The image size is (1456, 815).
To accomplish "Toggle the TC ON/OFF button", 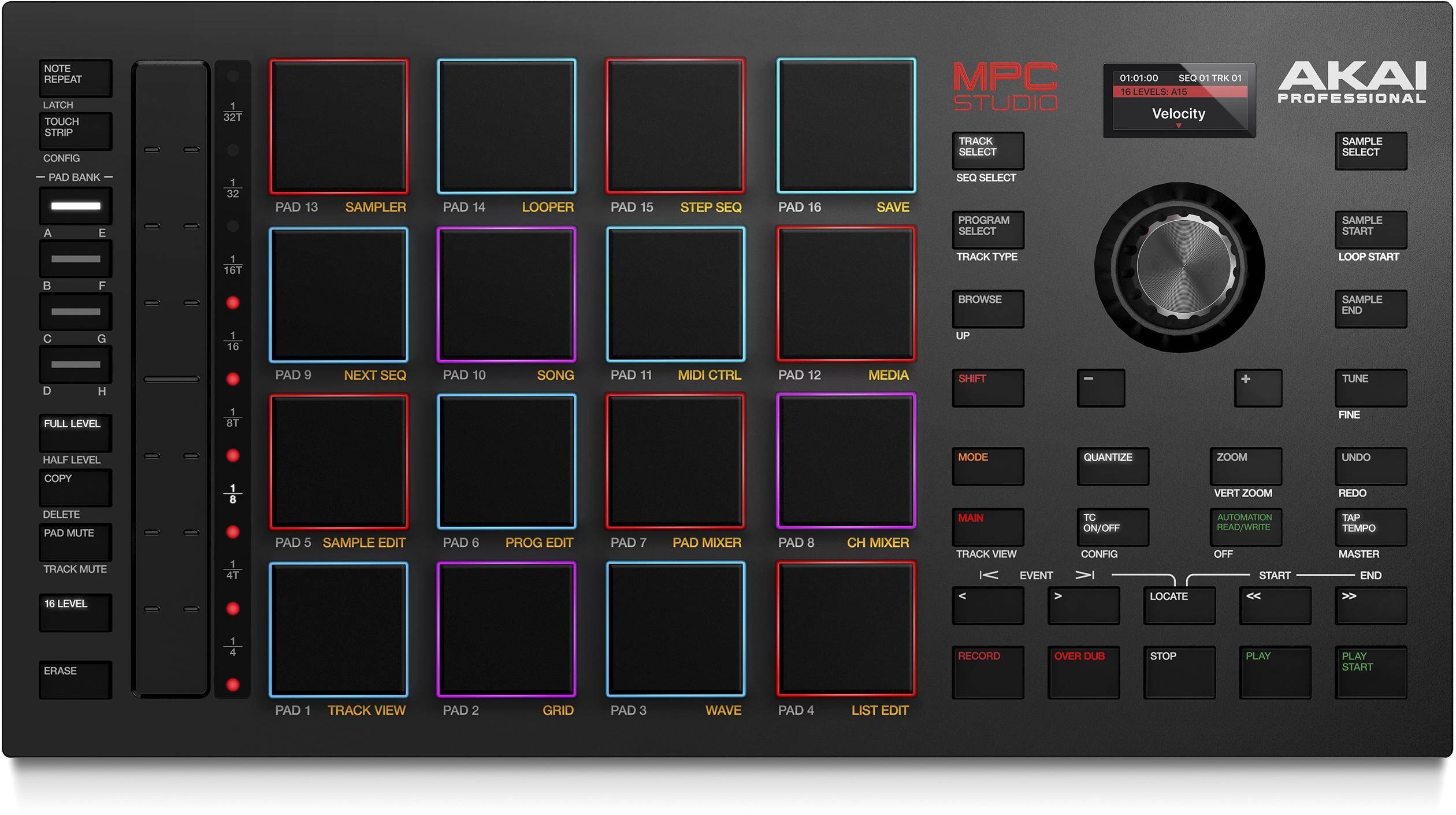I will click(1113, 527).
